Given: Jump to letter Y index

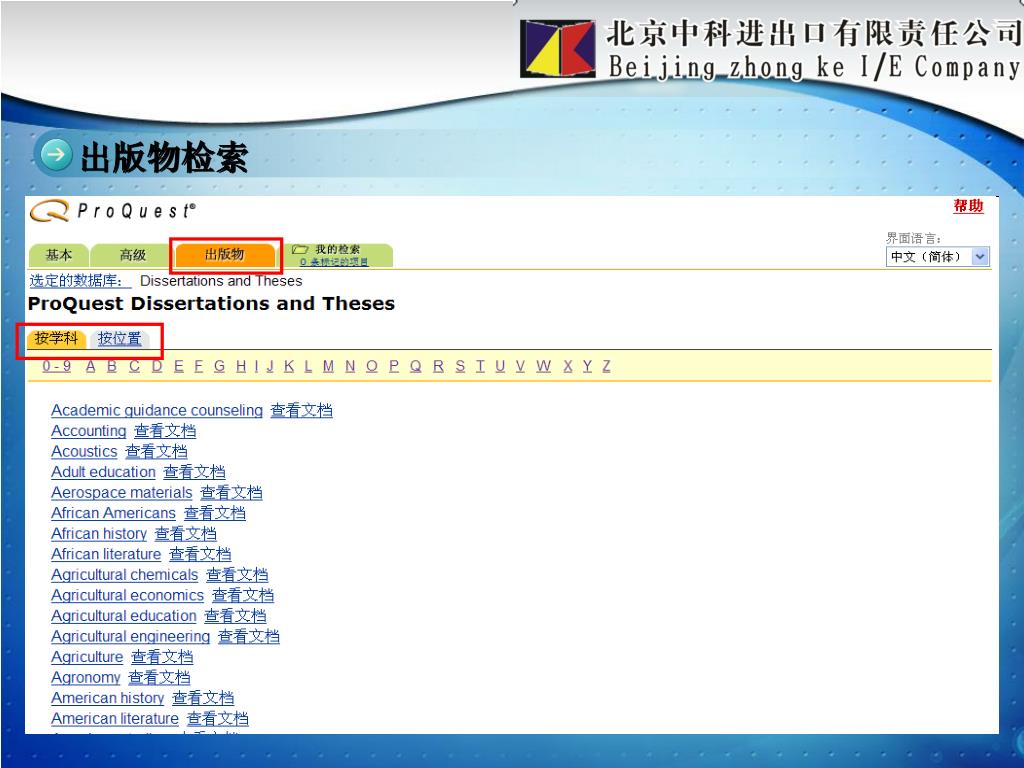Looking at the screenshot, I should pos(587,366).
